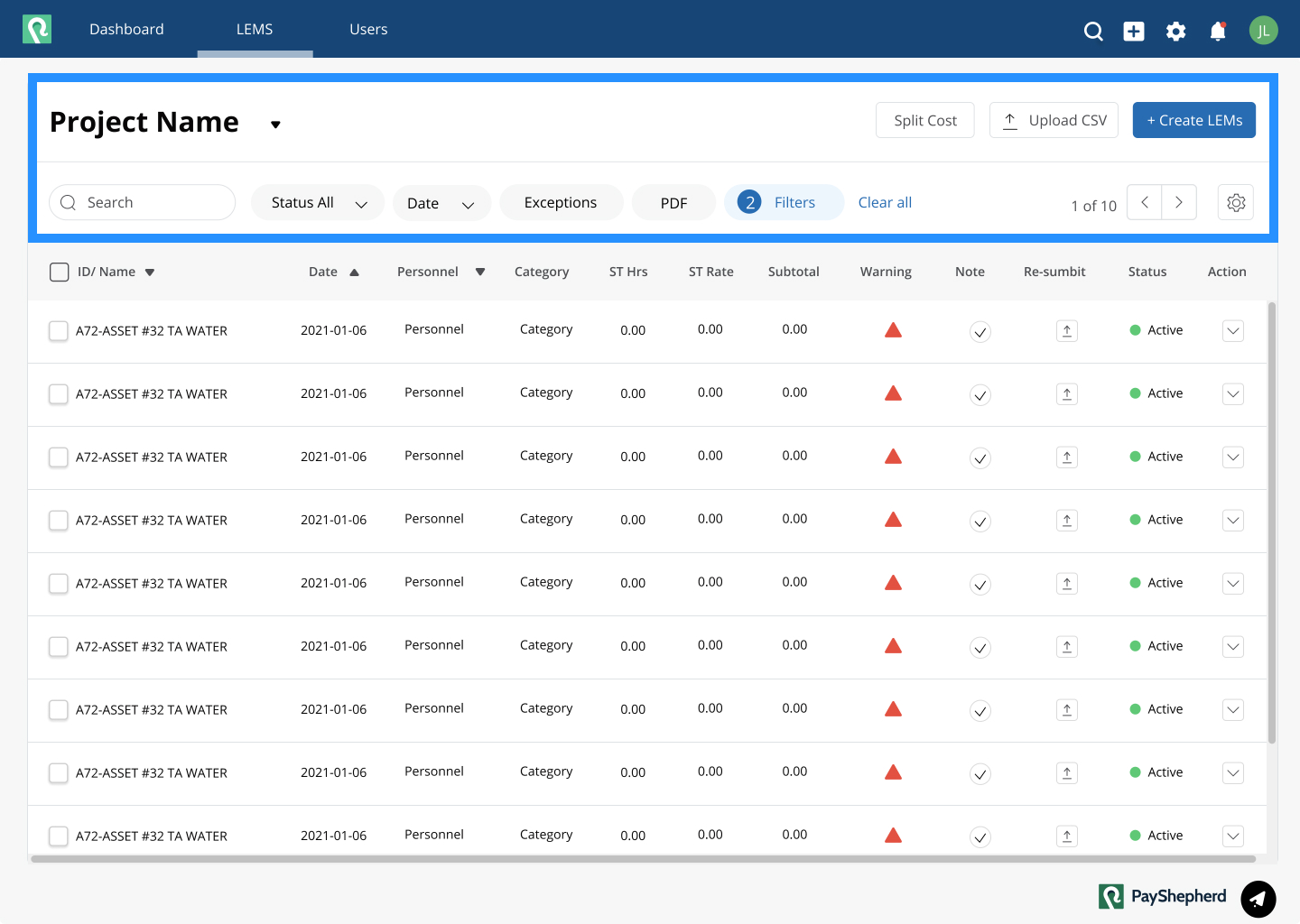Open the Status All dropdown

pos(318,203)
